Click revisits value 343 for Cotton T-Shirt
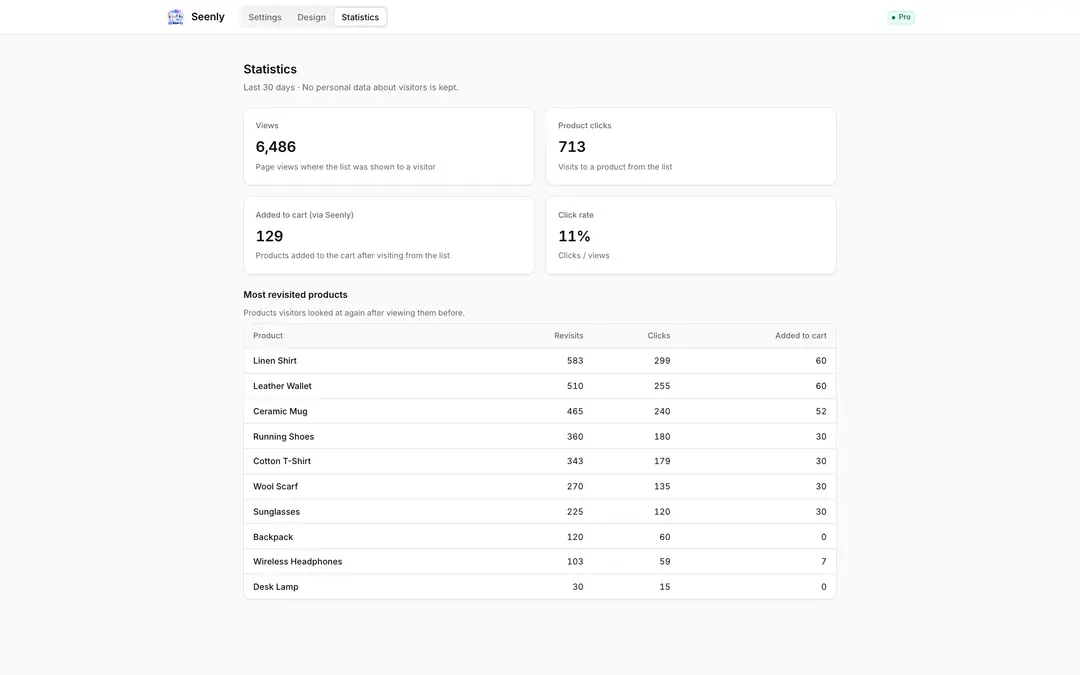The image size is (1080, 675). (x=575, y=461)
